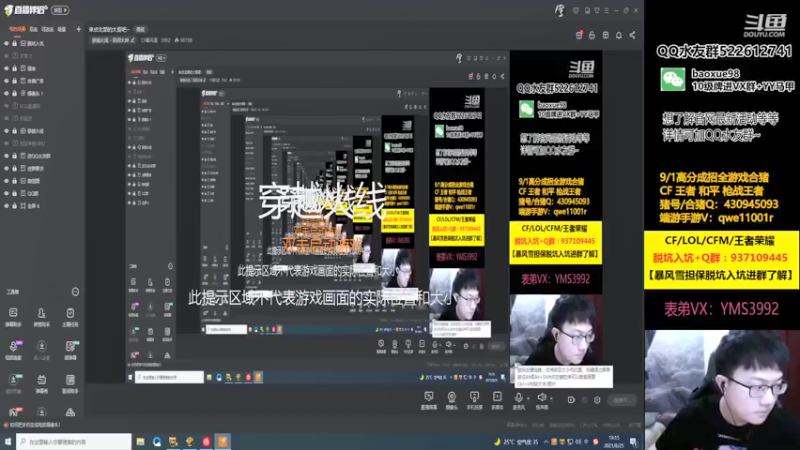Open the toolbox tool with the green badge in the second row
This screenshot has width=800, height=450.
70,349
